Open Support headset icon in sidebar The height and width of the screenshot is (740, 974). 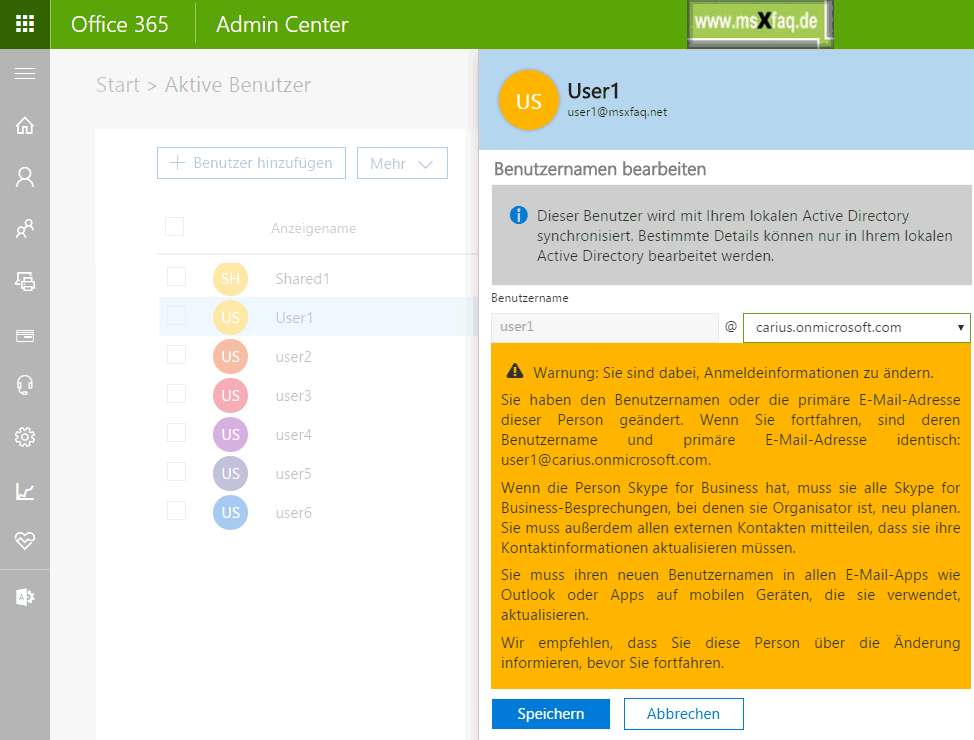pos(25,385)
